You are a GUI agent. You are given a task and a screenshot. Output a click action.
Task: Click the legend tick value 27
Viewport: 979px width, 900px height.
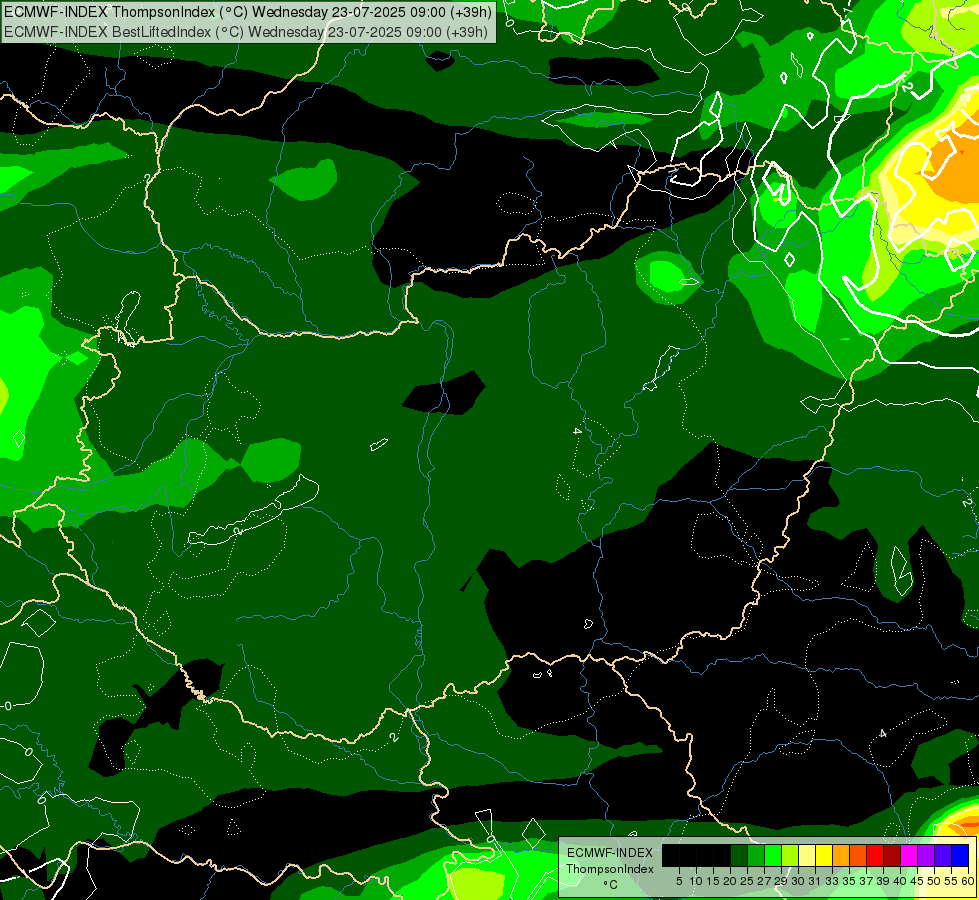tap(764, 881)
